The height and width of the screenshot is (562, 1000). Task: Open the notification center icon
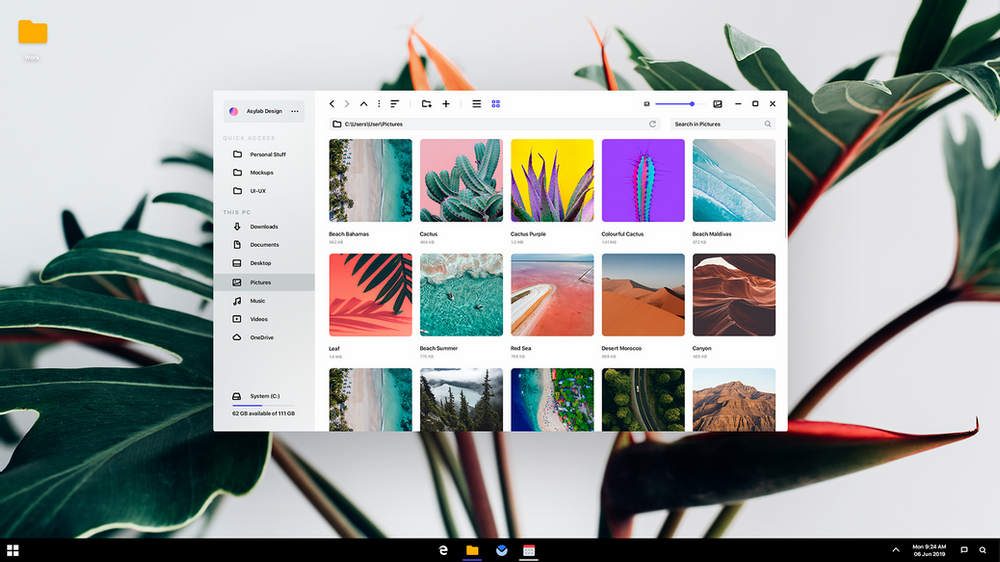964,550
